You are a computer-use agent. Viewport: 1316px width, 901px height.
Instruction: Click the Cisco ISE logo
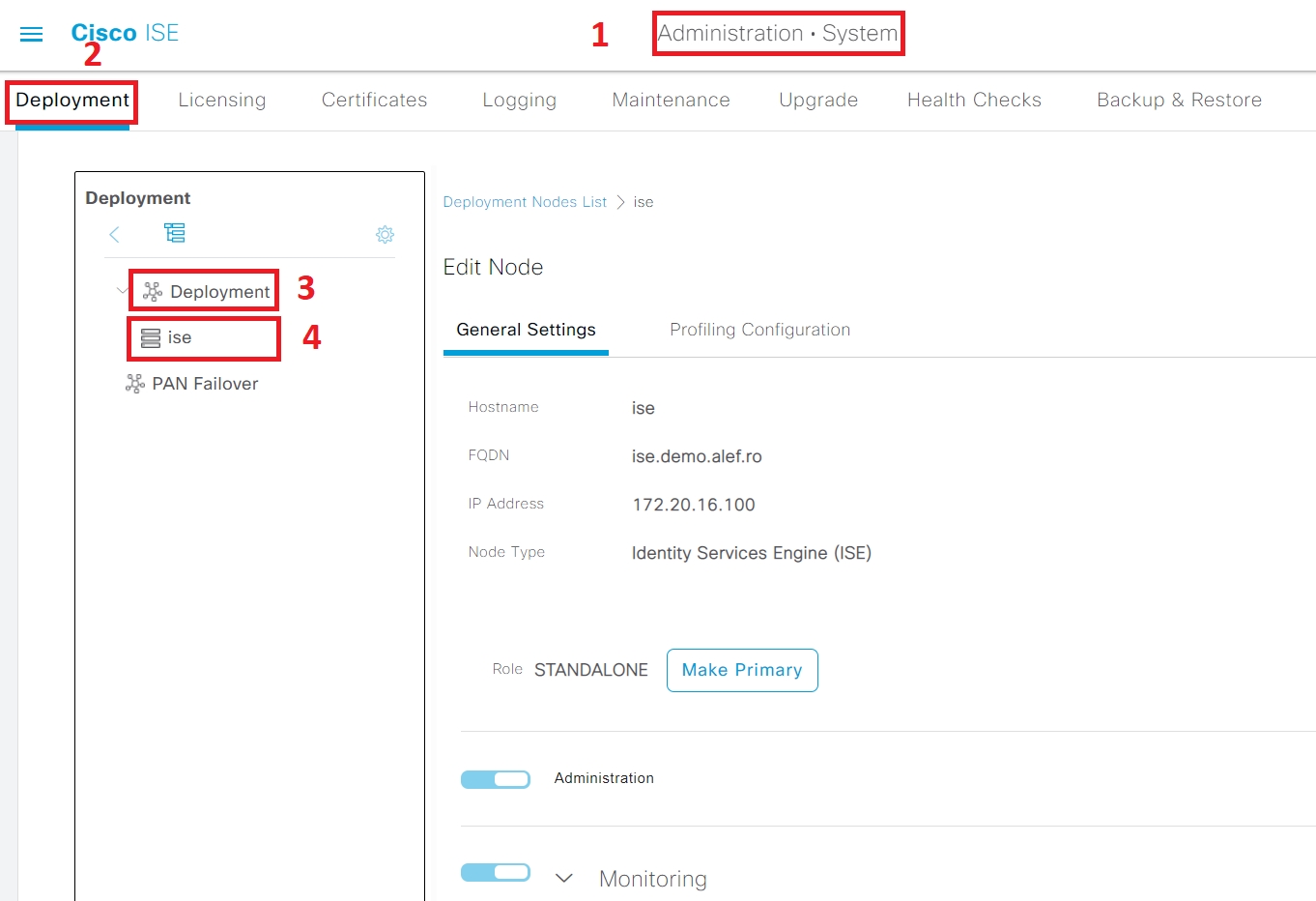(x=125, y=33)
